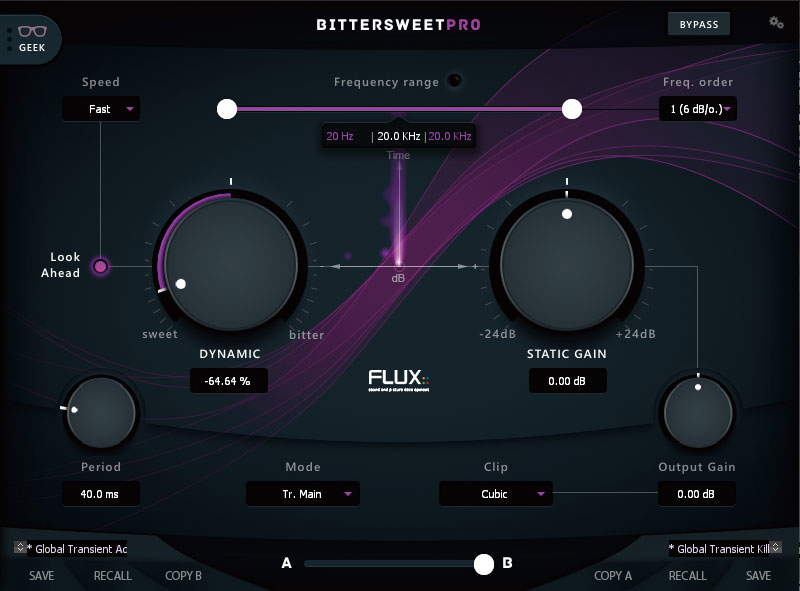This screenshot has height=591, width=800.
Task: Click the 20 Hz low frequency value
Action: point(340,136)
